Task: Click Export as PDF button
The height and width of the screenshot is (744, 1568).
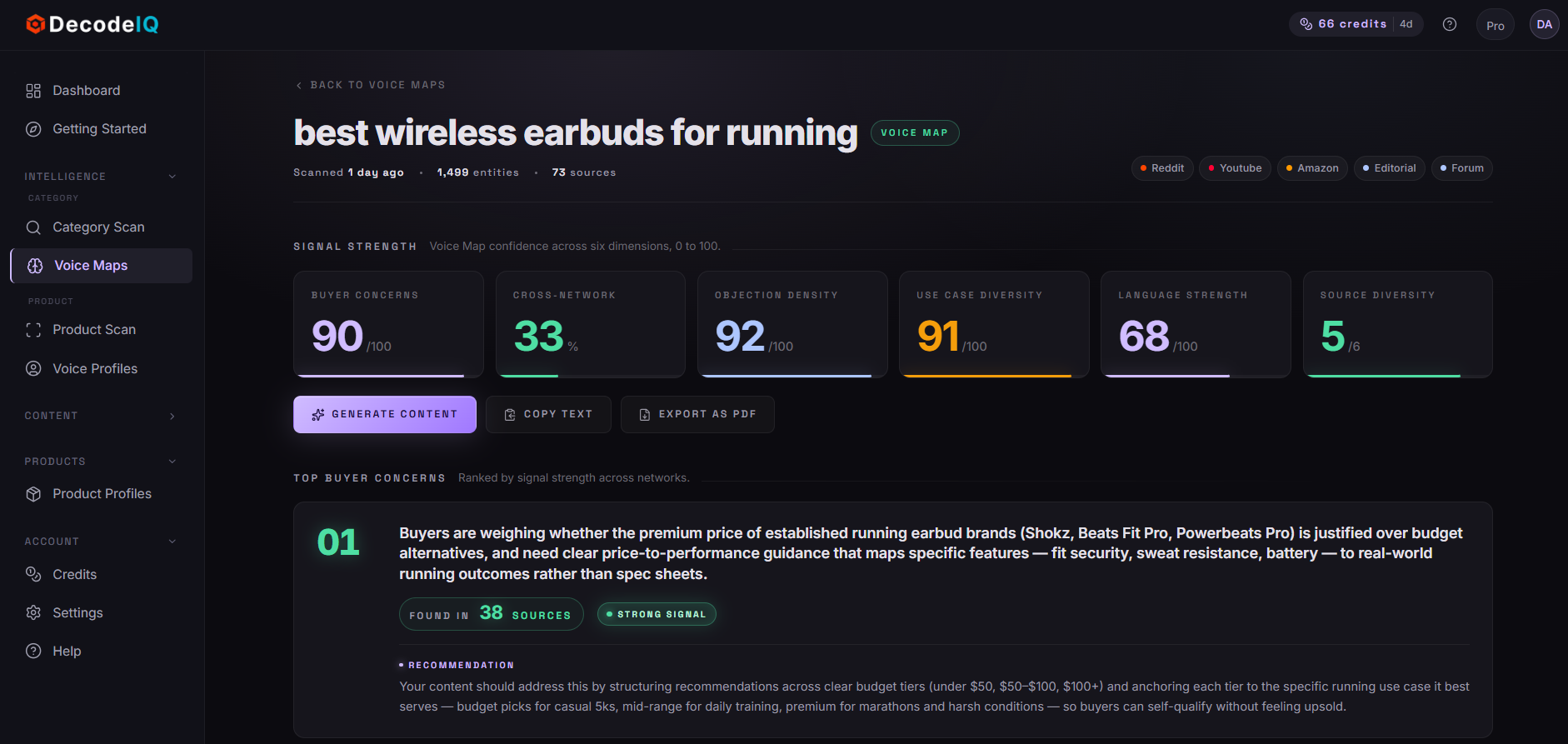Action: 697,414
